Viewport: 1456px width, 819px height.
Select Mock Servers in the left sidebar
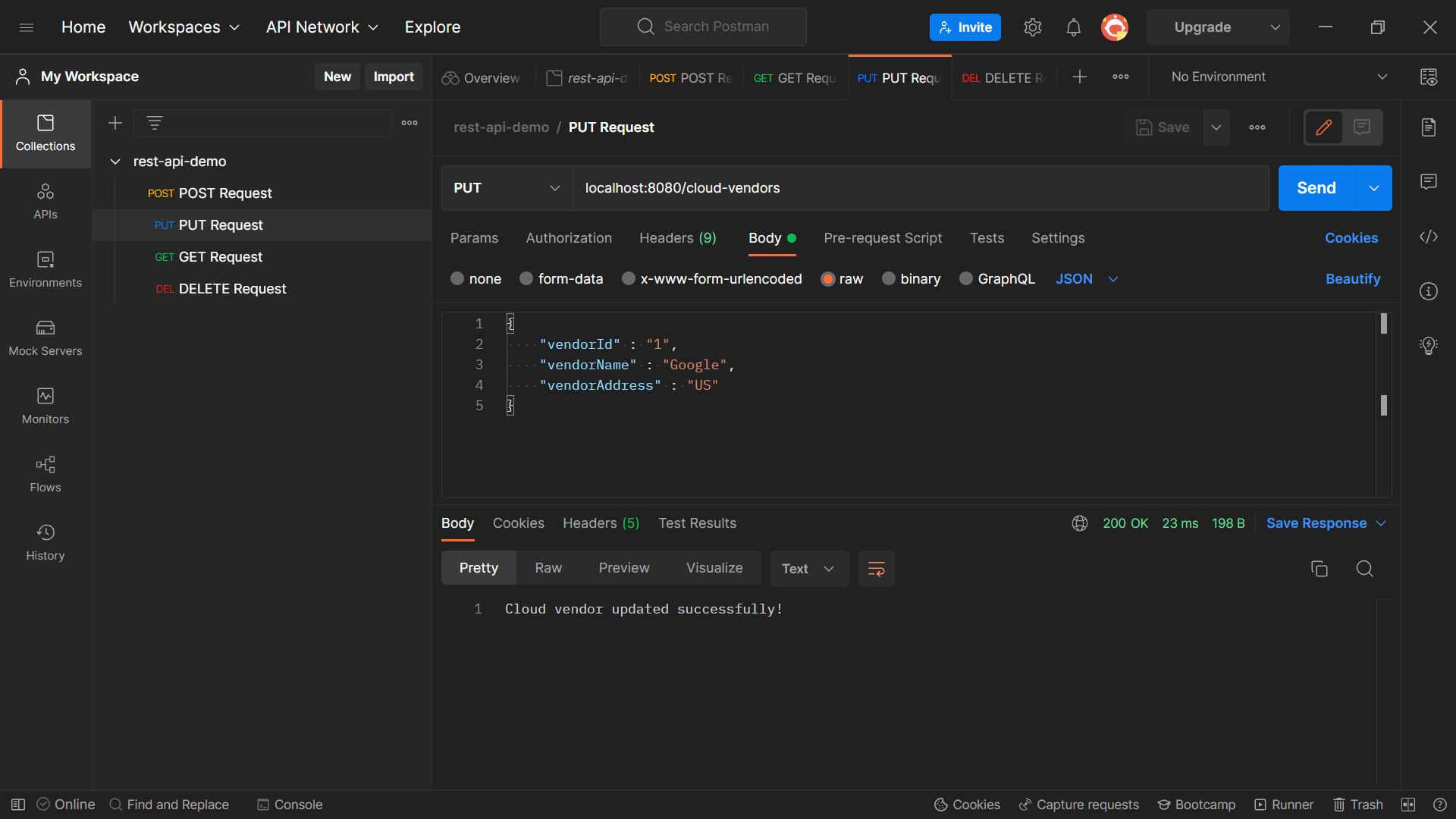click(x=45, y=337)
